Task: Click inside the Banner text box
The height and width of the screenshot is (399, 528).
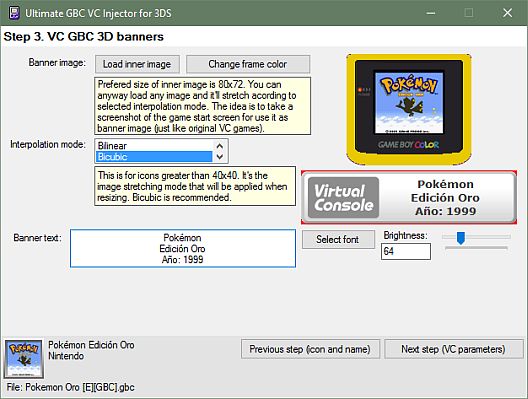Action: [183, 248]
